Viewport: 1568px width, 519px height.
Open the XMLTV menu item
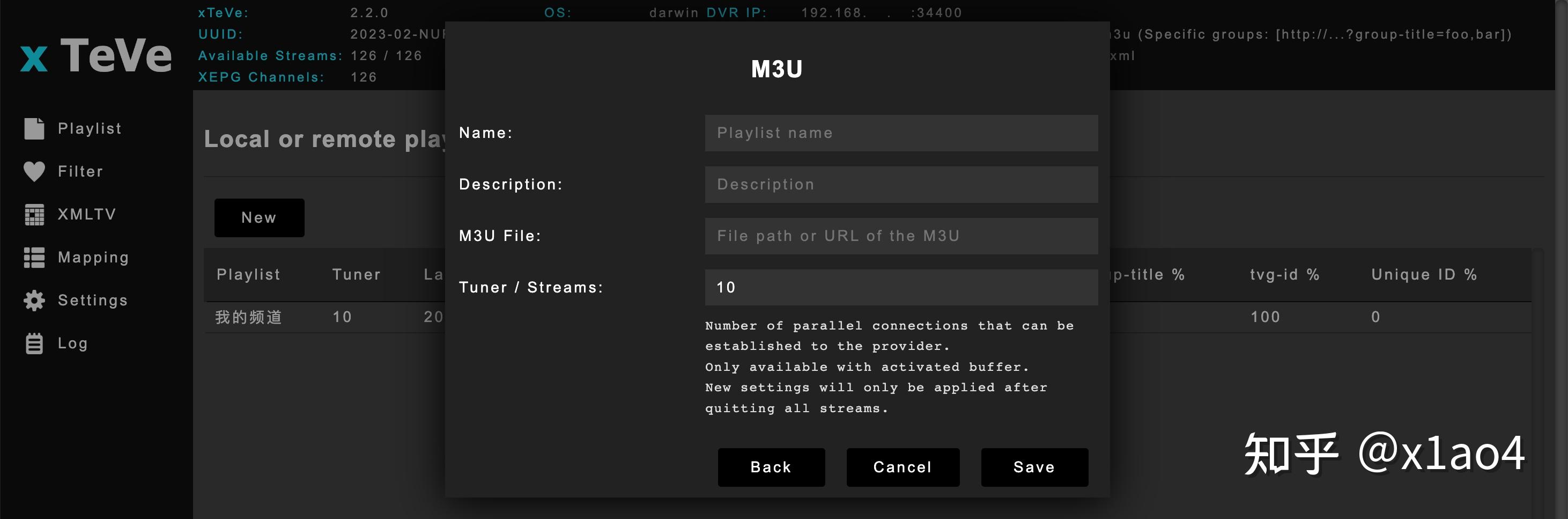coord(86,215)
